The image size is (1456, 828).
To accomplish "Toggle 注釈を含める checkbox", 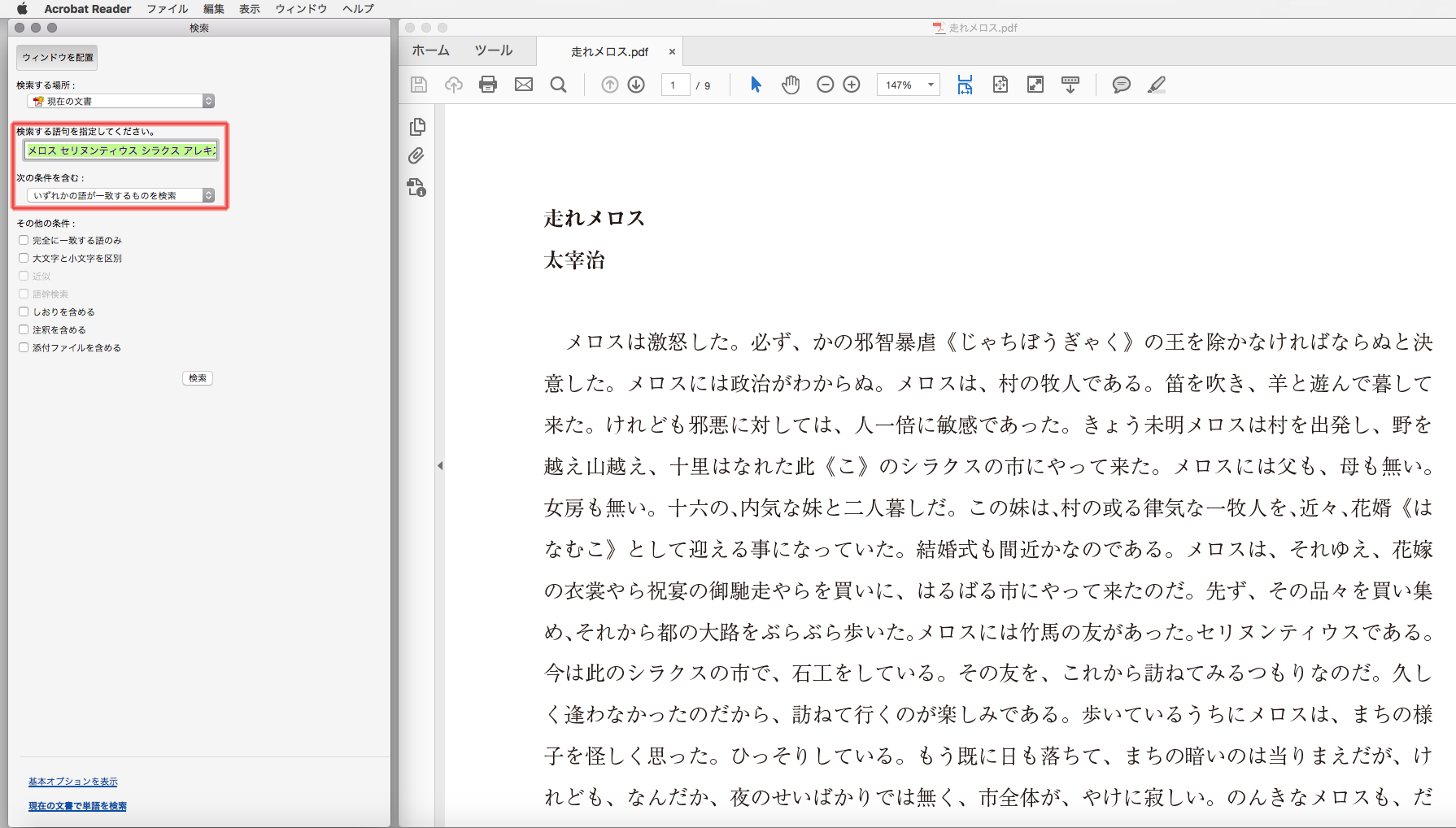I will [24, 329].
